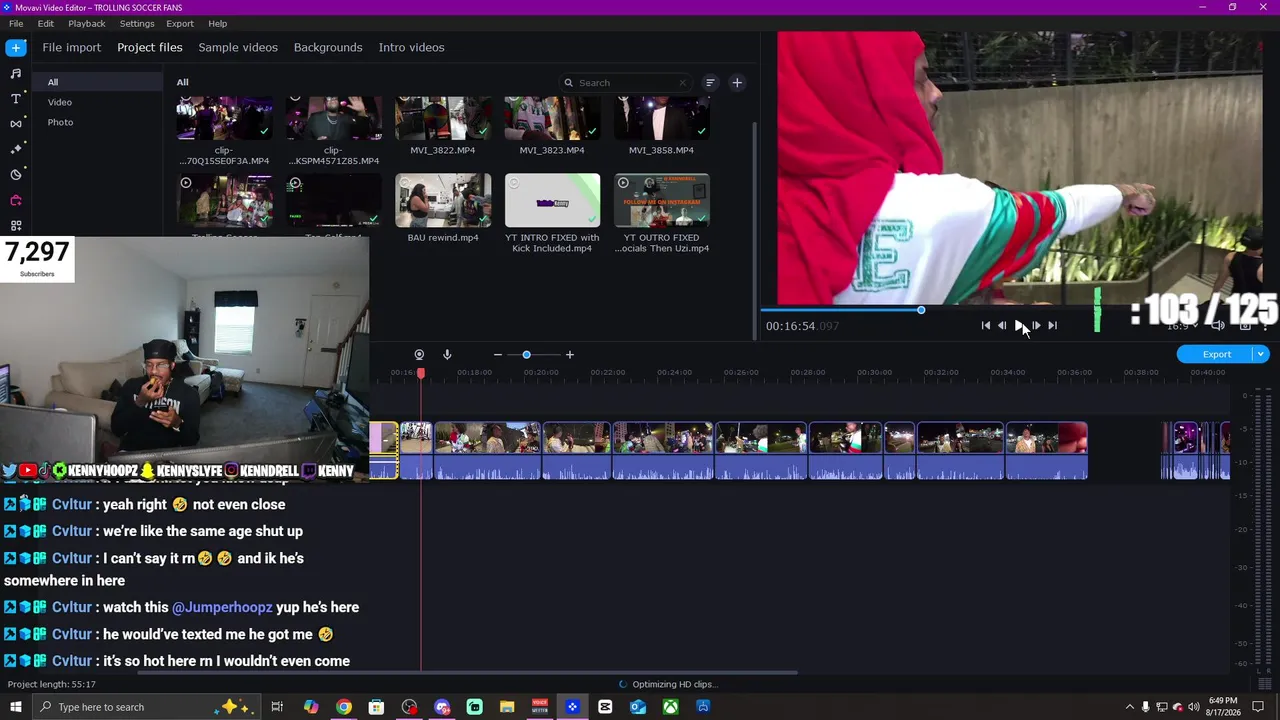Zoom in the timeline with plus

(x=570, y=354)
